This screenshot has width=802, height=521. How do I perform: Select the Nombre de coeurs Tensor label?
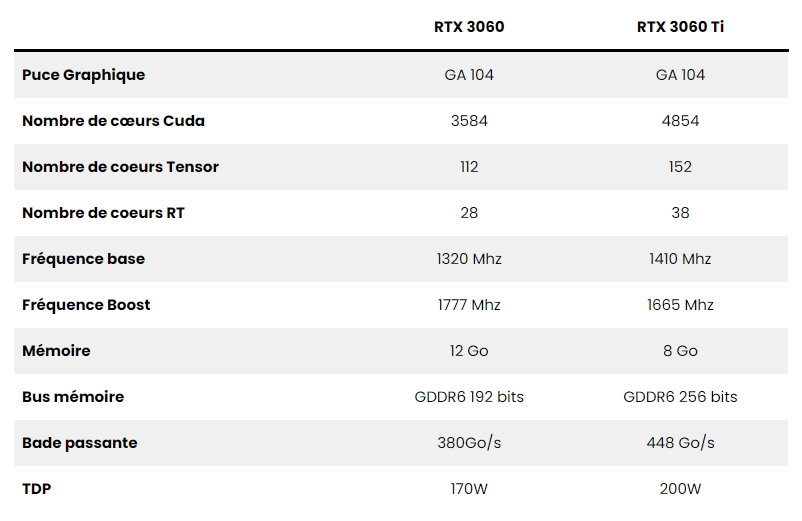(120, 167)
